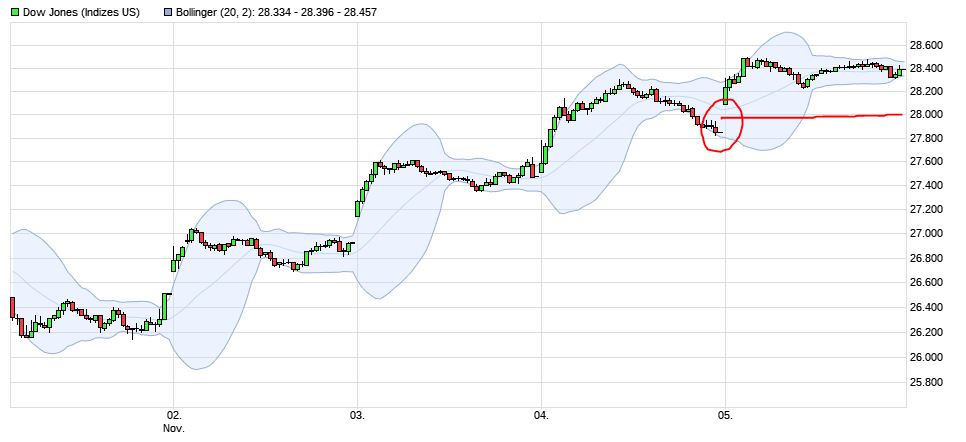Click the 27.200 price axis label
Viewport: 966px width, 442px height.
tap(926, 210)
